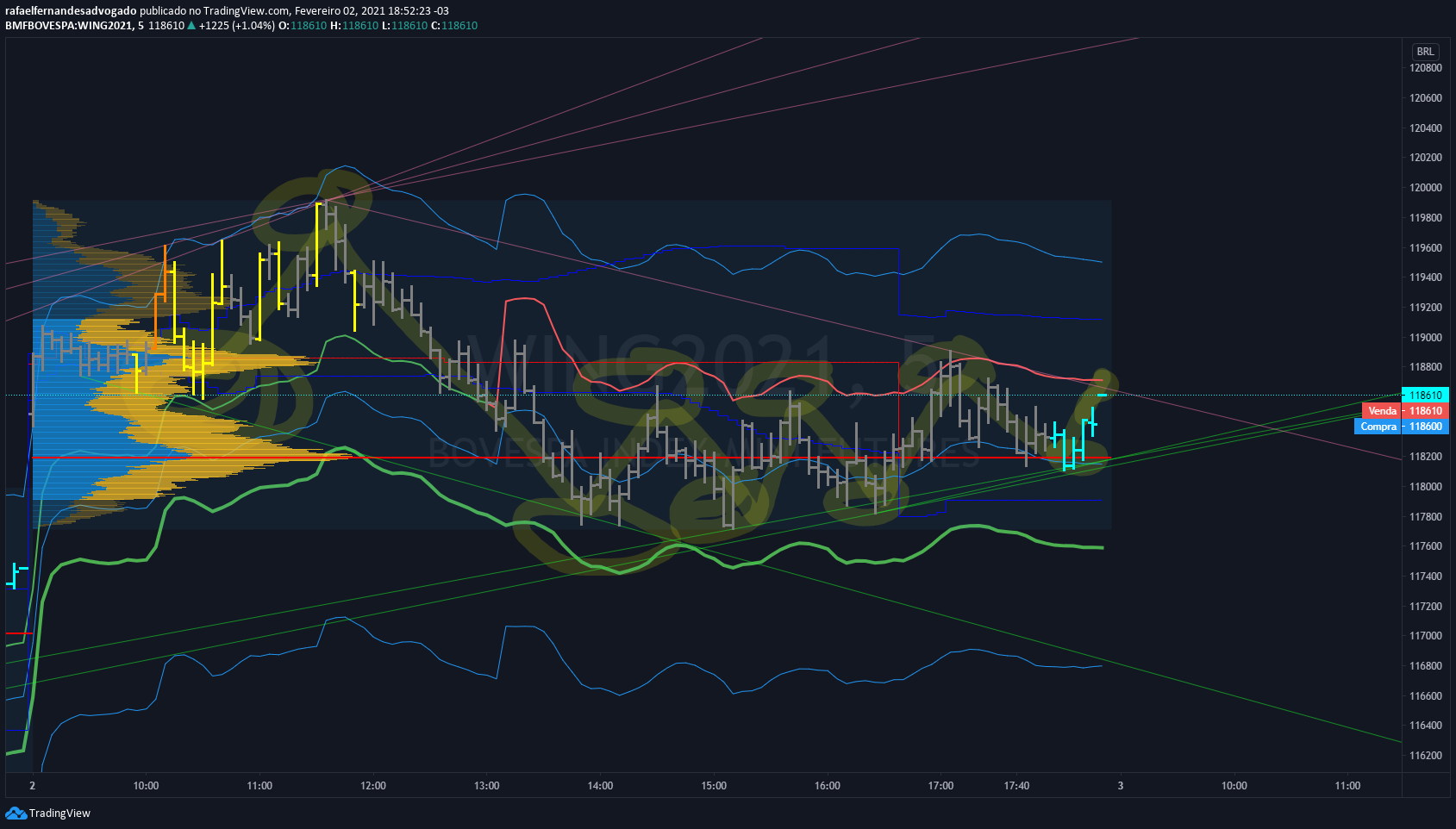The width and height of the screenshot is (1456, 829).
Task: Click the TradingView text in footer
Action: [x=59, y=813]
